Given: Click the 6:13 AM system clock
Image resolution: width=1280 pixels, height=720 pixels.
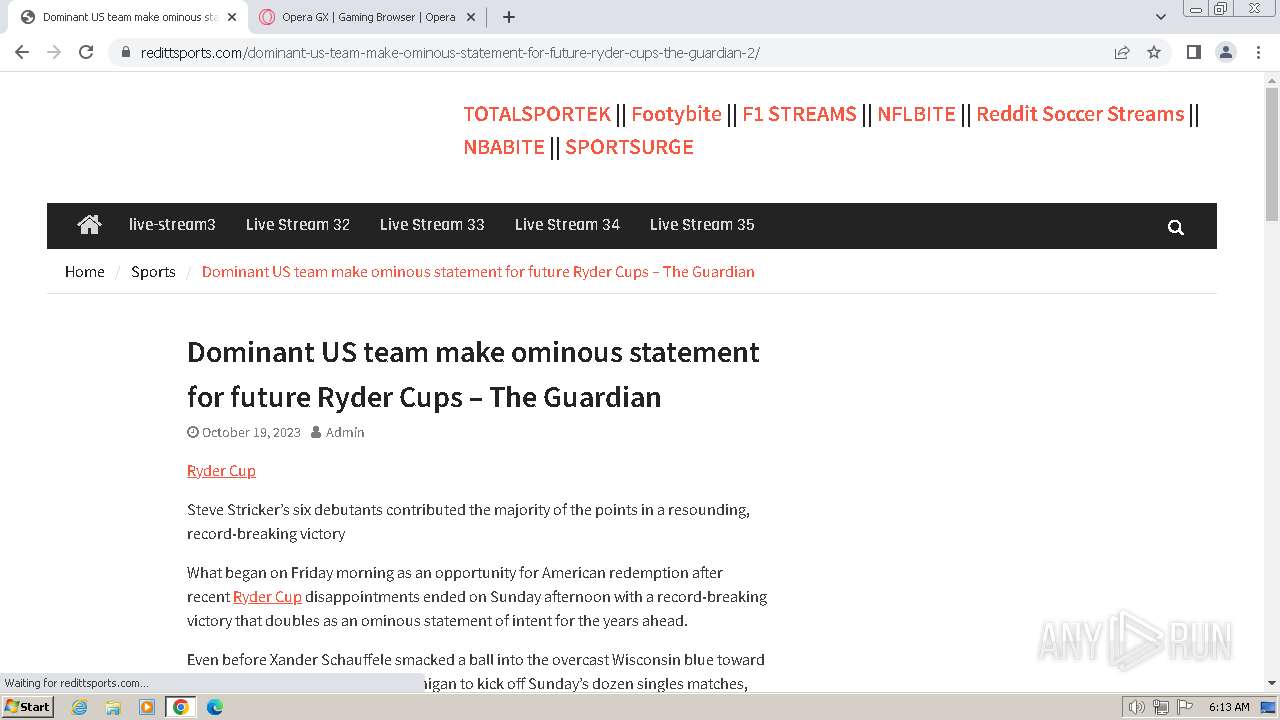Looking at the screenshot, I should click(x=1229, y=707).
